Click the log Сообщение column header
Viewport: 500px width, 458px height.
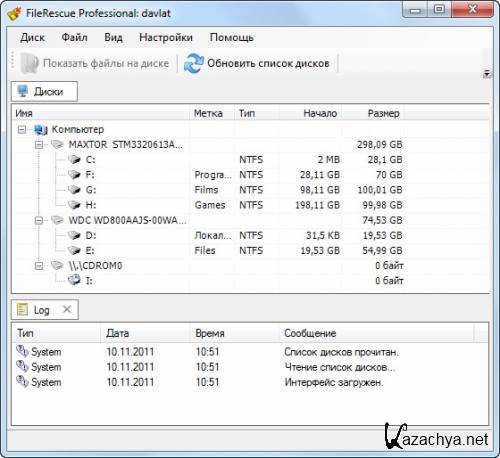tap(377, 333)
